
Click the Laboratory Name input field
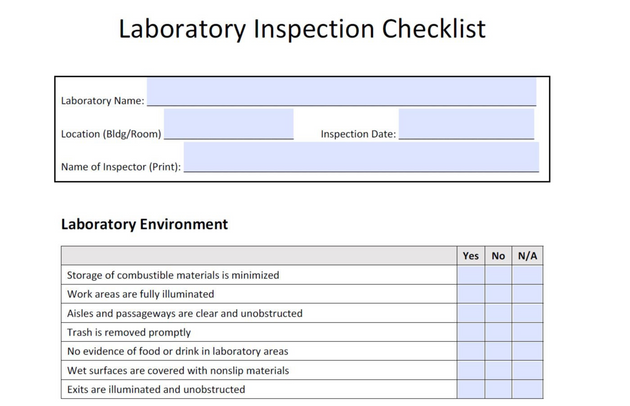pyautogui.click(x=342, y=92)
